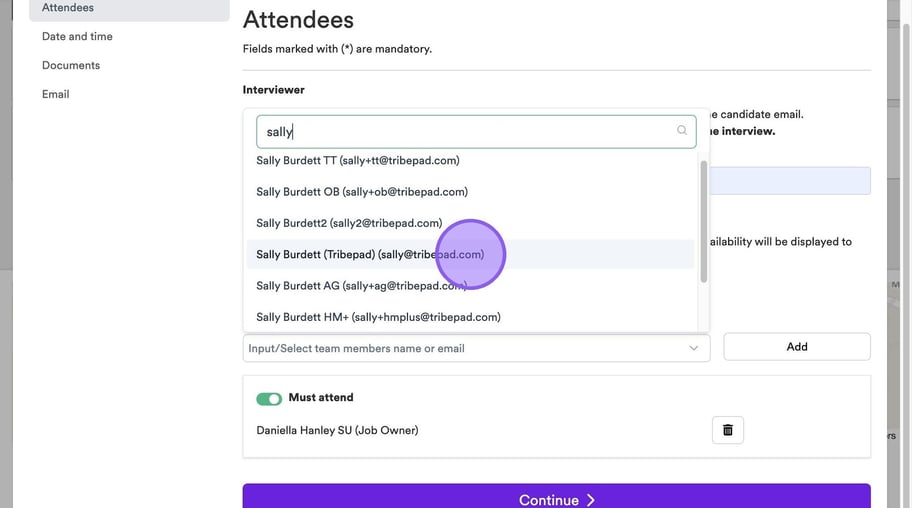This screenshot has width=912, height=508.
Task: Expand the team members dropdown chevron
Action: (694, 348)
